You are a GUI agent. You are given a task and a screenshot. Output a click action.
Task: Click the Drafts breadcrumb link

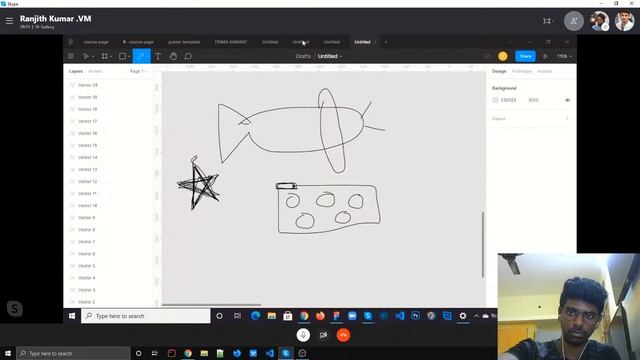[303, 56]
